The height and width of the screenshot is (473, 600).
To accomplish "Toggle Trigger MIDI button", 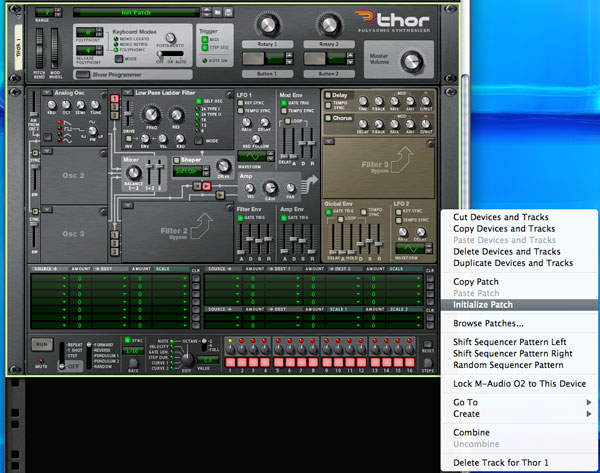I will tap(205, 39).
